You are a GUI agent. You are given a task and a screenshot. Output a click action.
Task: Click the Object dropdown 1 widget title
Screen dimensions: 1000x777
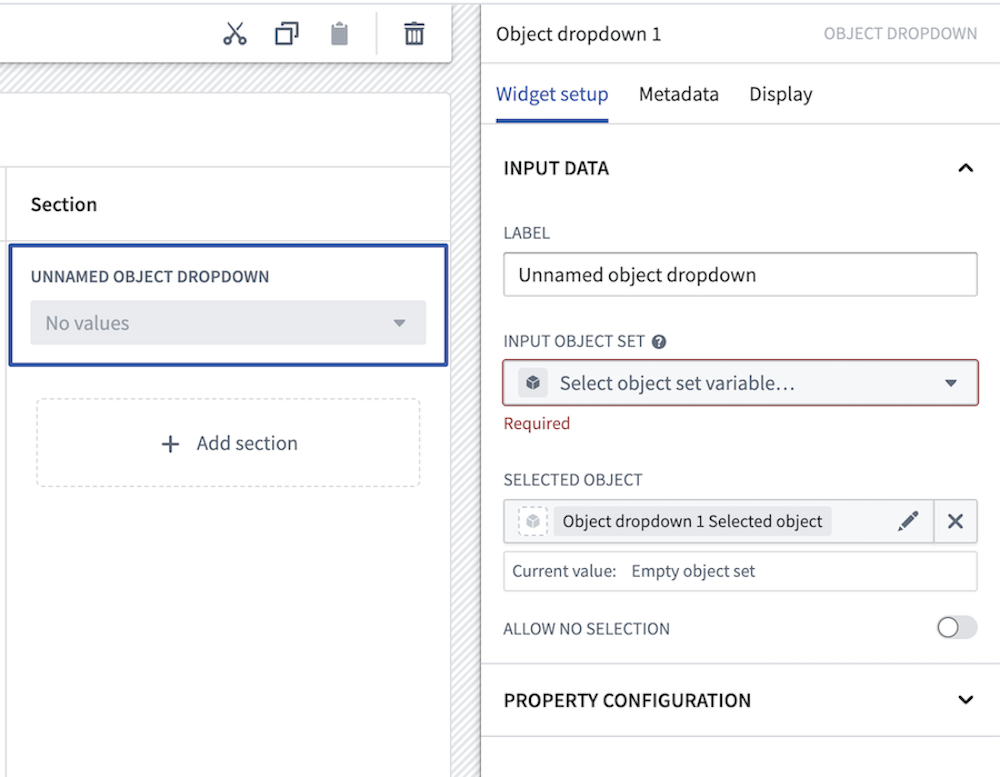[x=578, y=34]
